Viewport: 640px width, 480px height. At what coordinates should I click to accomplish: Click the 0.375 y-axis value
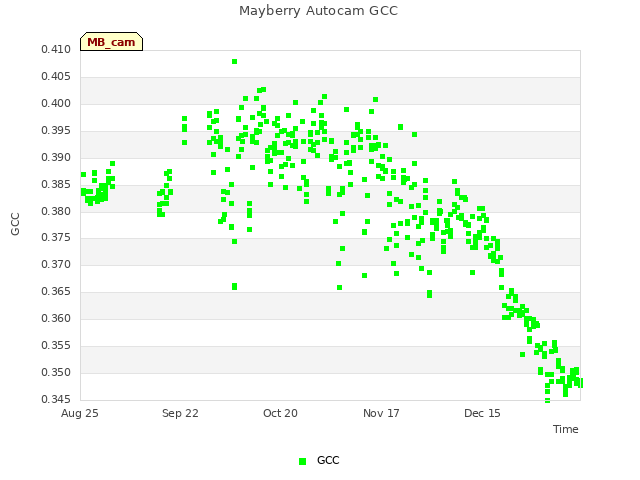point(56,238)
